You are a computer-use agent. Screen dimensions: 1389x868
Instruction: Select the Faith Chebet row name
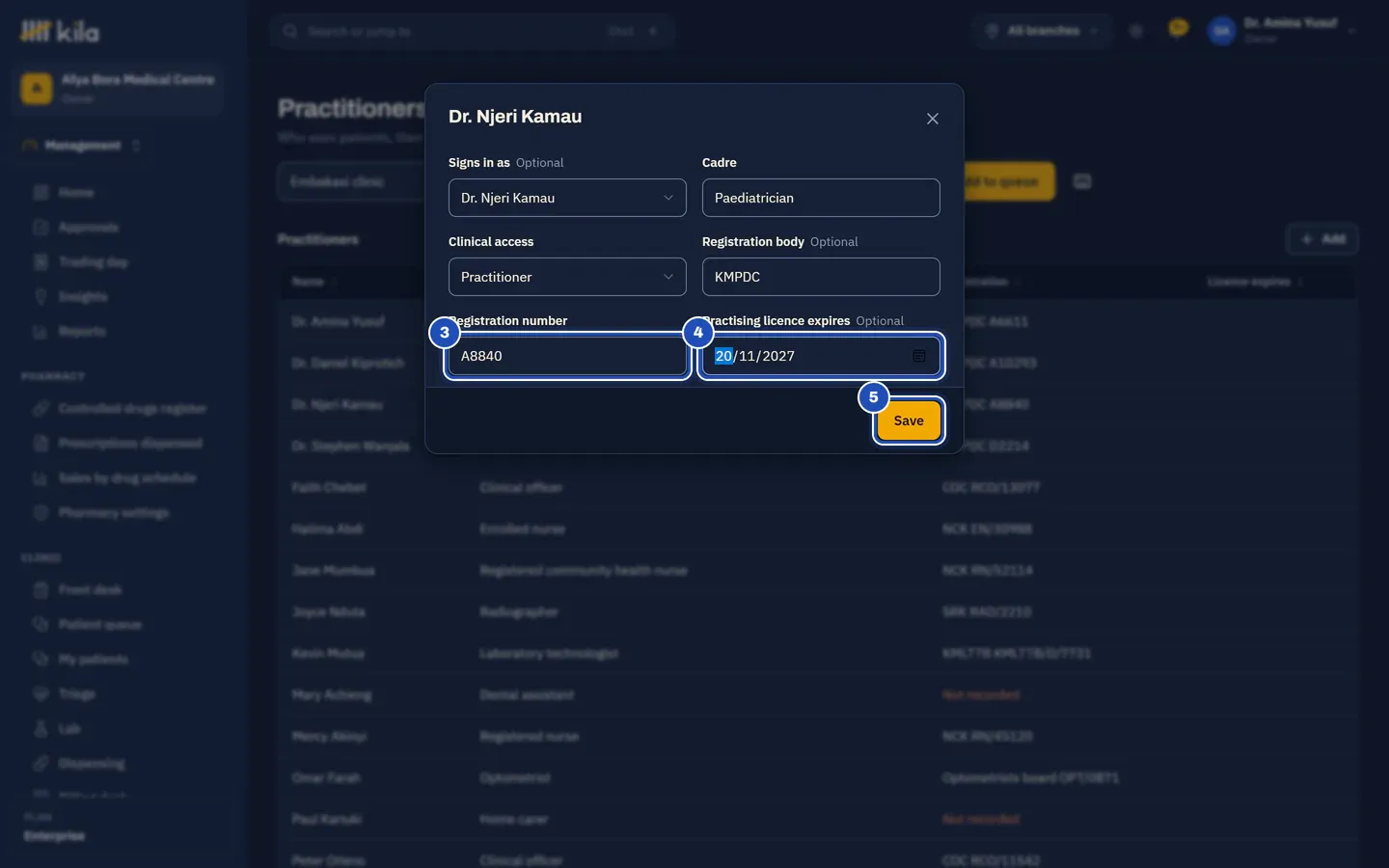(x=329, y=488)
